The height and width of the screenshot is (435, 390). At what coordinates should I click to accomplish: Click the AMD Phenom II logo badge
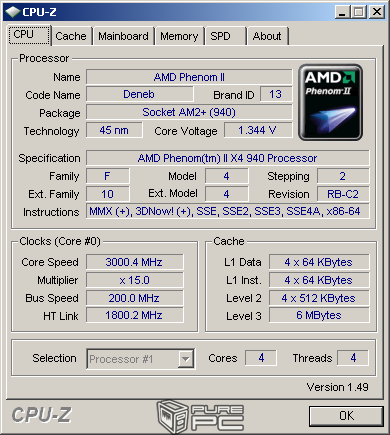pyautogui.click(x=330, y=102)
